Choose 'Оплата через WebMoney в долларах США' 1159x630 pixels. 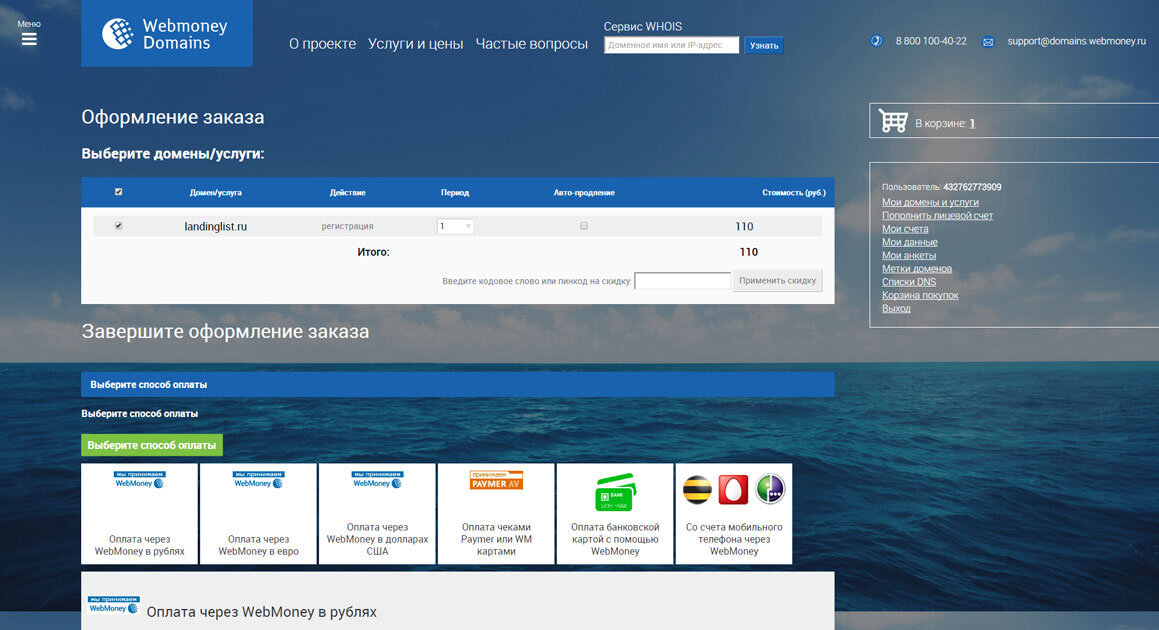pos(377,514)
